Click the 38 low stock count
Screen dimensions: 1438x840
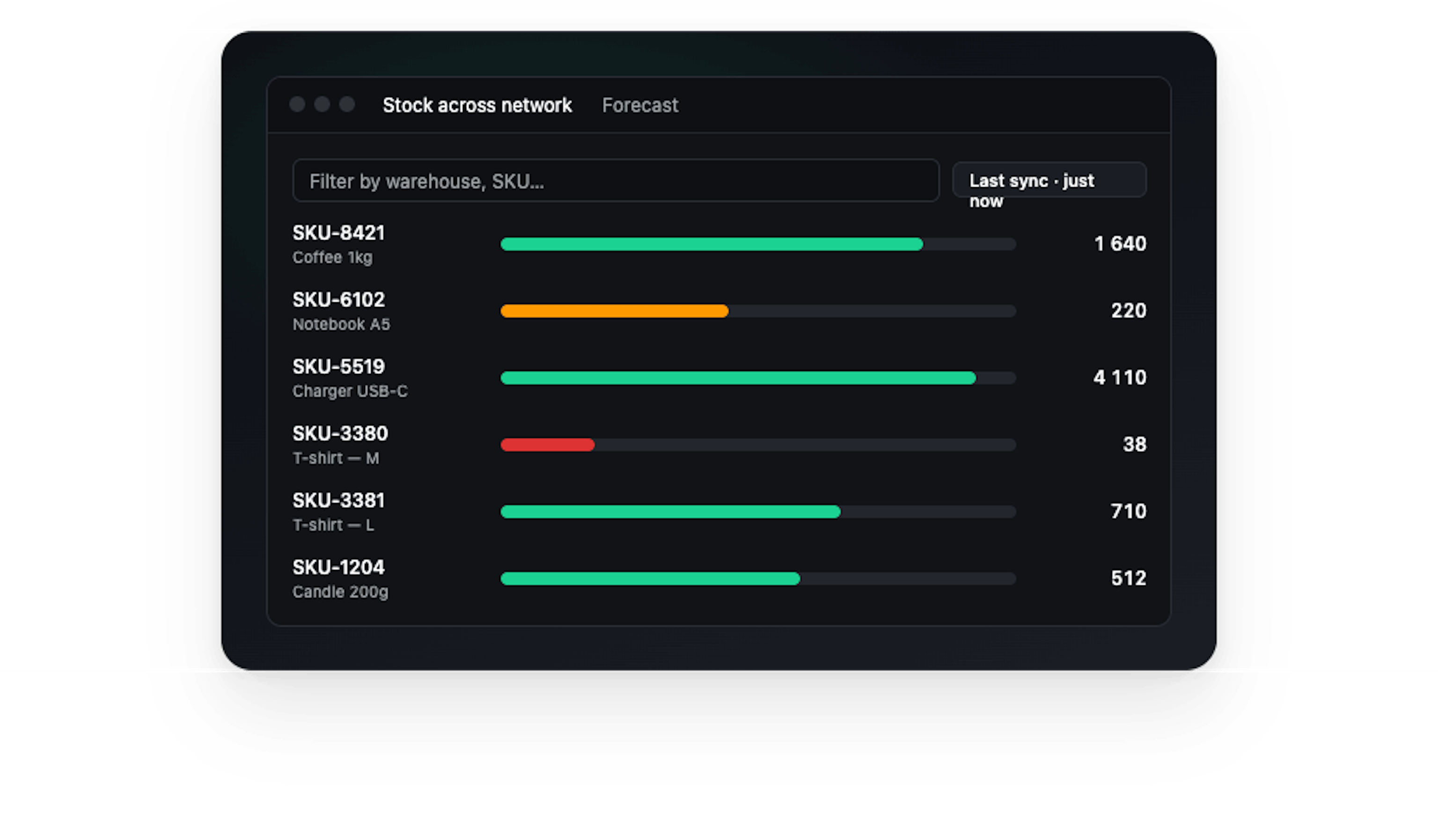tap(1134, 444)
